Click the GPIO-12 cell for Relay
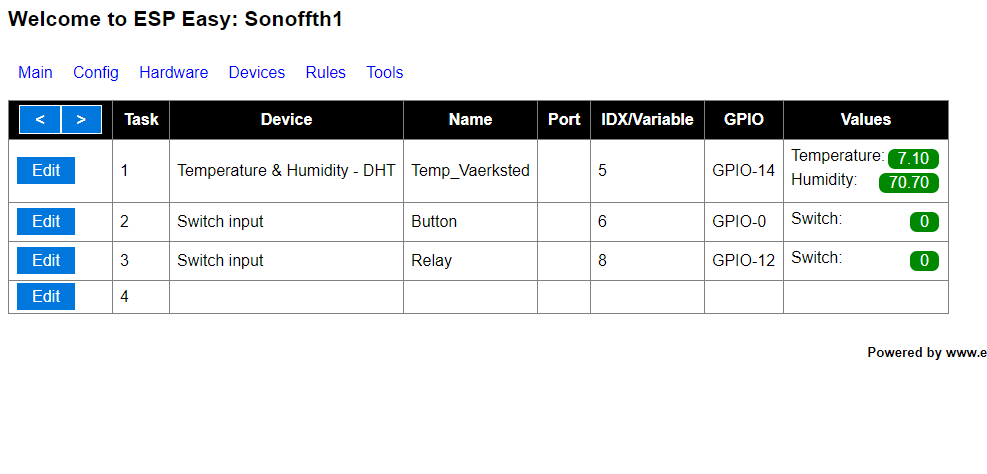 (743, 260)
